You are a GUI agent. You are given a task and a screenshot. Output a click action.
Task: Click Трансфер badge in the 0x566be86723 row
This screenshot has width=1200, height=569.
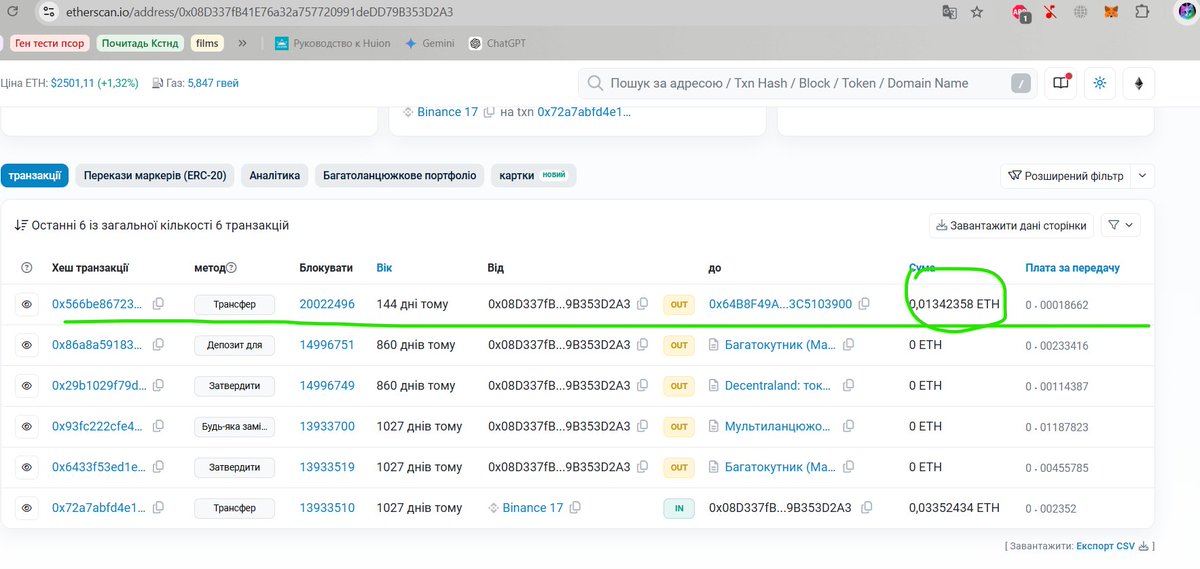click(234, 304)
